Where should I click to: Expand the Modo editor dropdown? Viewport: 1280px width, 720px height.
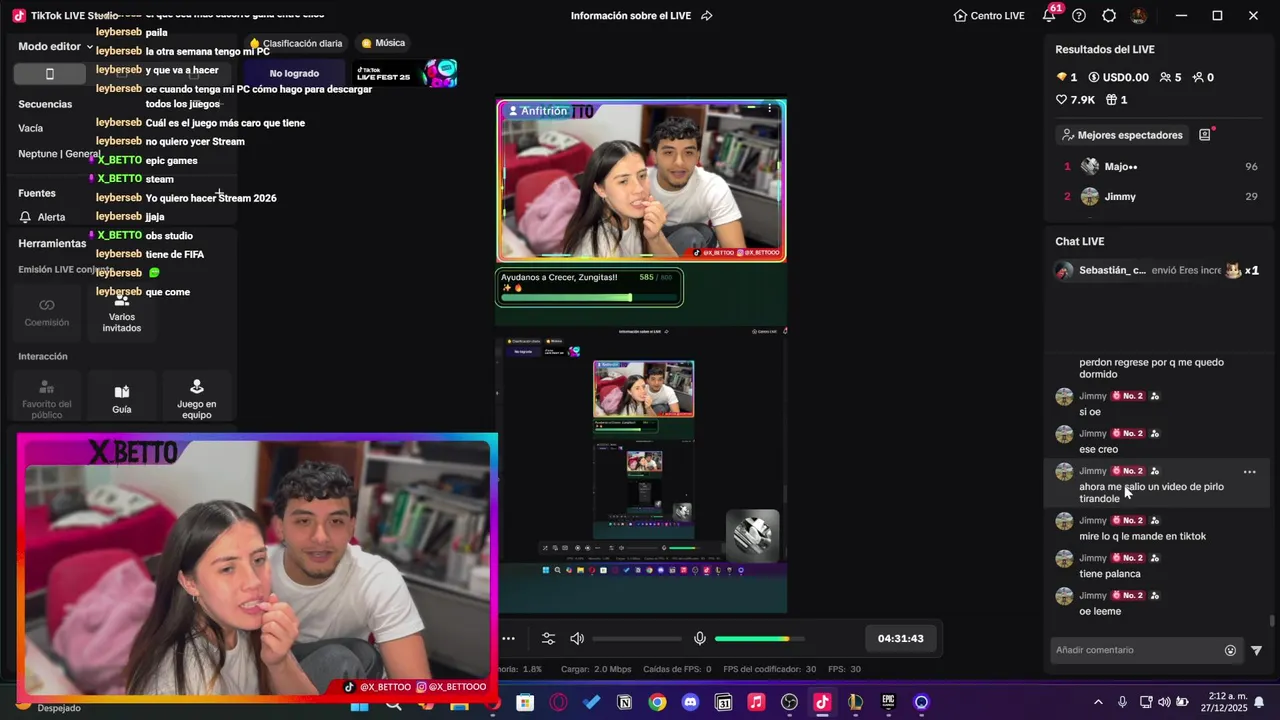[x=56, y=47]
